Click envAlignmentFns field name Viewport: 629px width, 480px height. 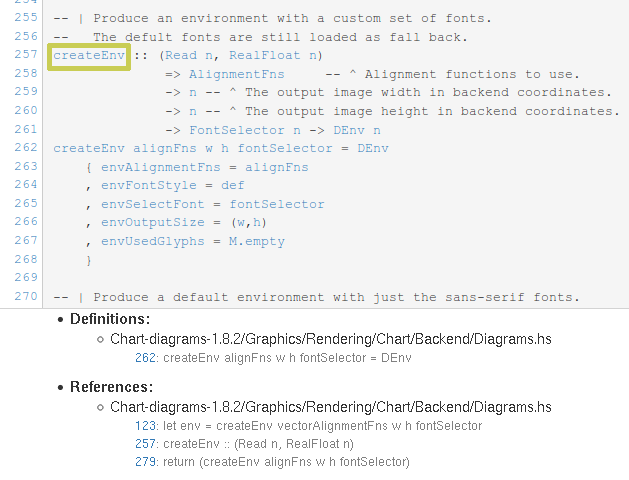point(160,167)
